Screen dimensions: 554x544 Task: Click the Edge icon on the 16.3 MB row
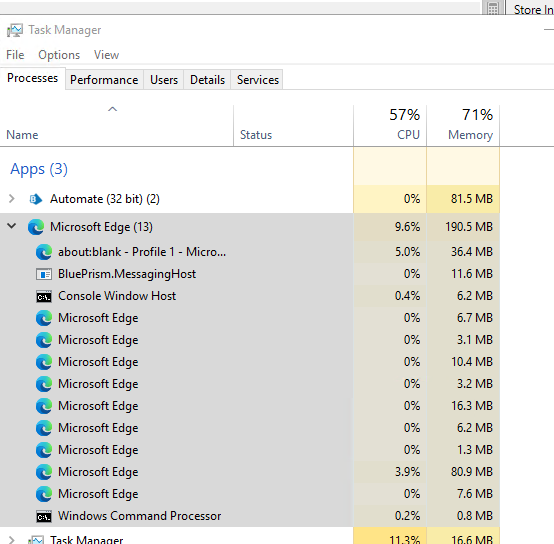click(x=44, y=406)
